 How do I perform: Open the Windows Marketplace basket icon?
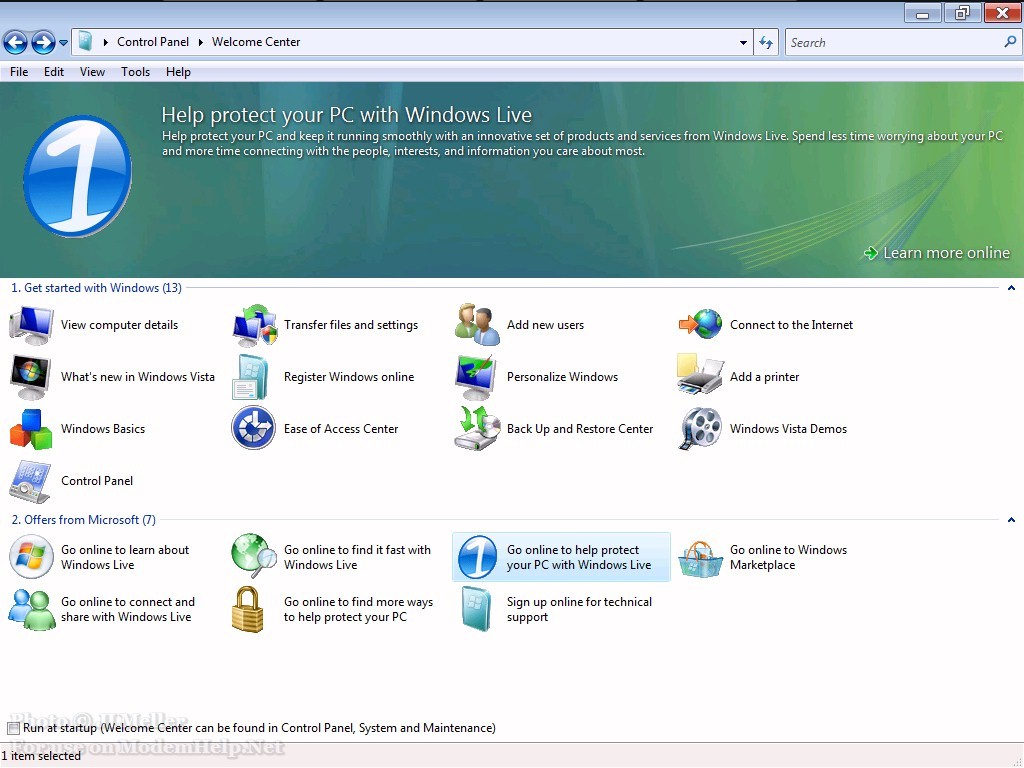(700, 558)
